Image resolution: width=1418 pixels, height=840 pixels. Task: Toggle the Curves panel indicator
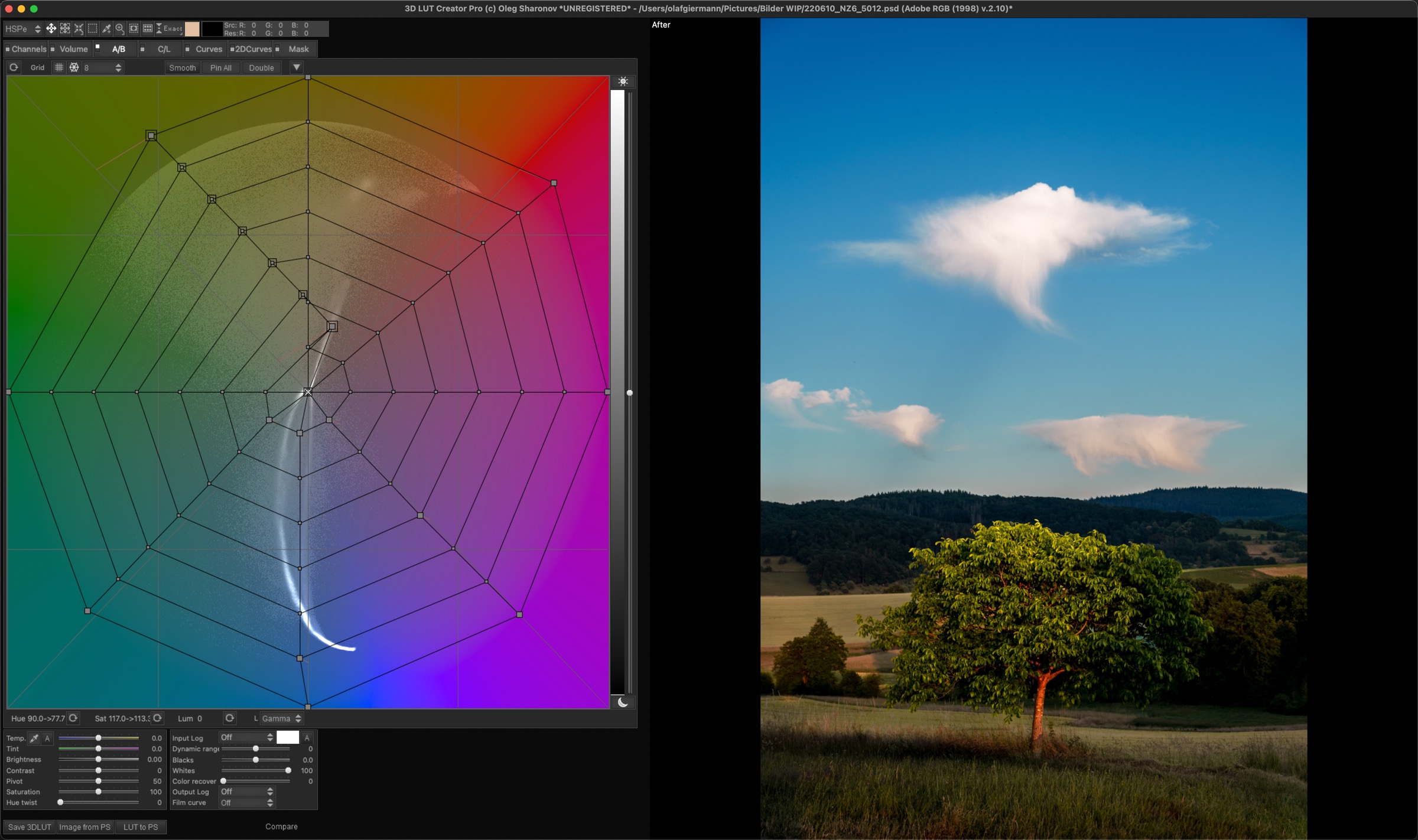click(187, 49)
